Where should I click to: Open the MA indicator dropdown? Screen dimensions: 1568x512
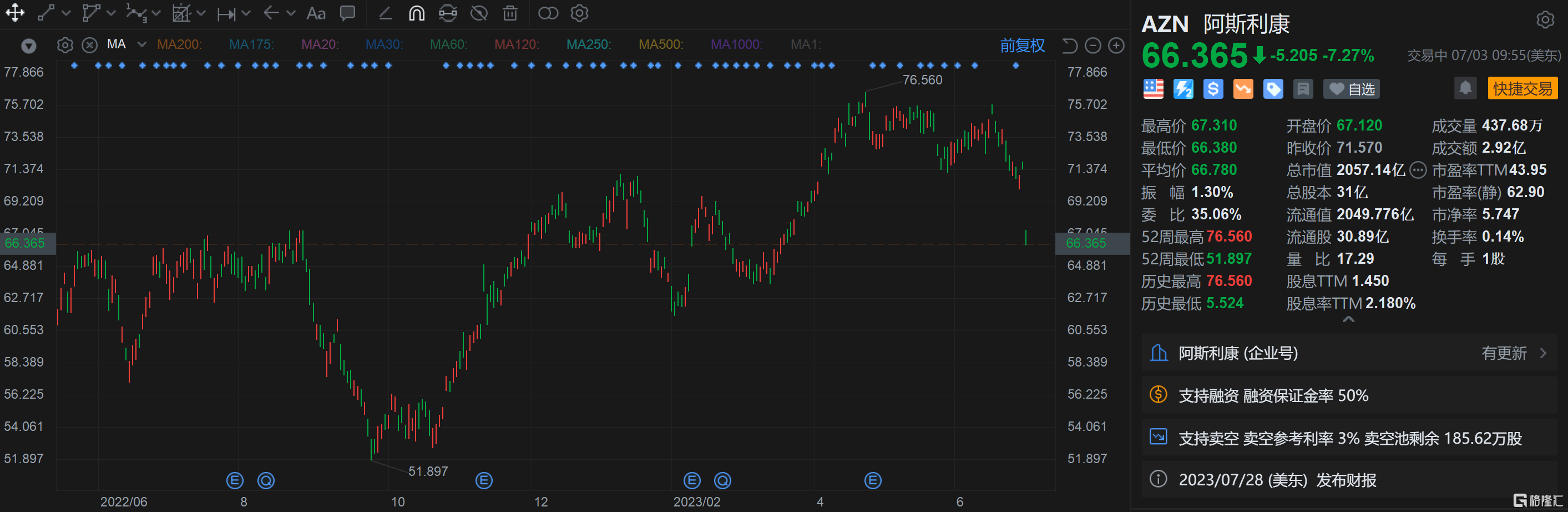tap(142, 44)
